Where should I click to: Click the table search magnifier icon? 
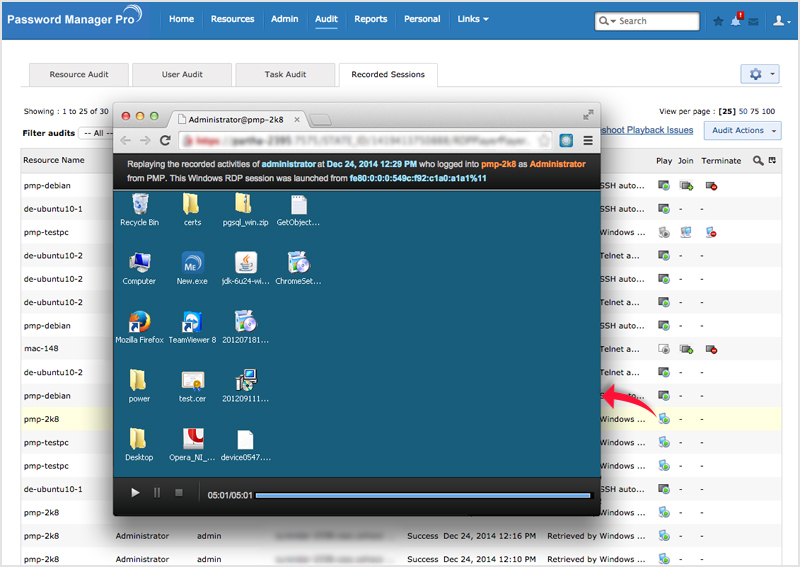758,161
